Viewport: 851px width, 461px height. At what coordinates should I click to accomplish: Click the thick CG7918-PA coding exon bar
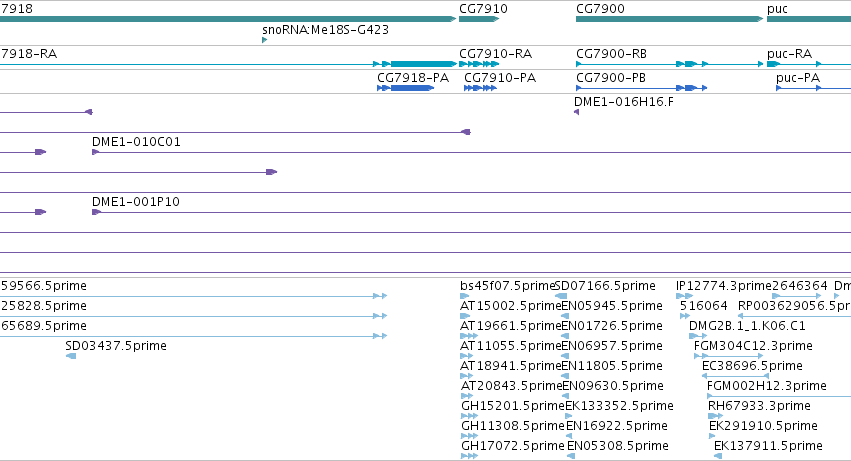411,88
